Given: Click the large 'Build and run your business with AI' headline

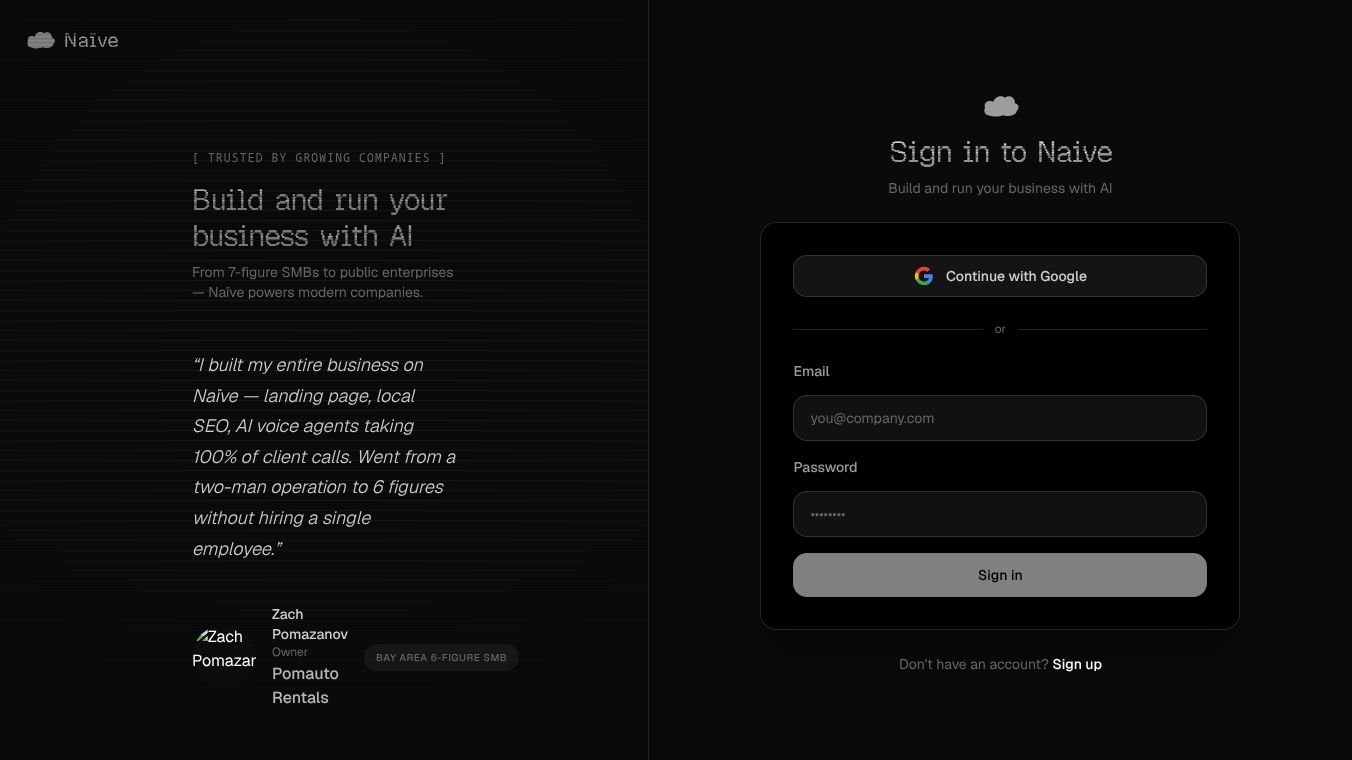Looking at the screenshot, I should pos(320,218).
